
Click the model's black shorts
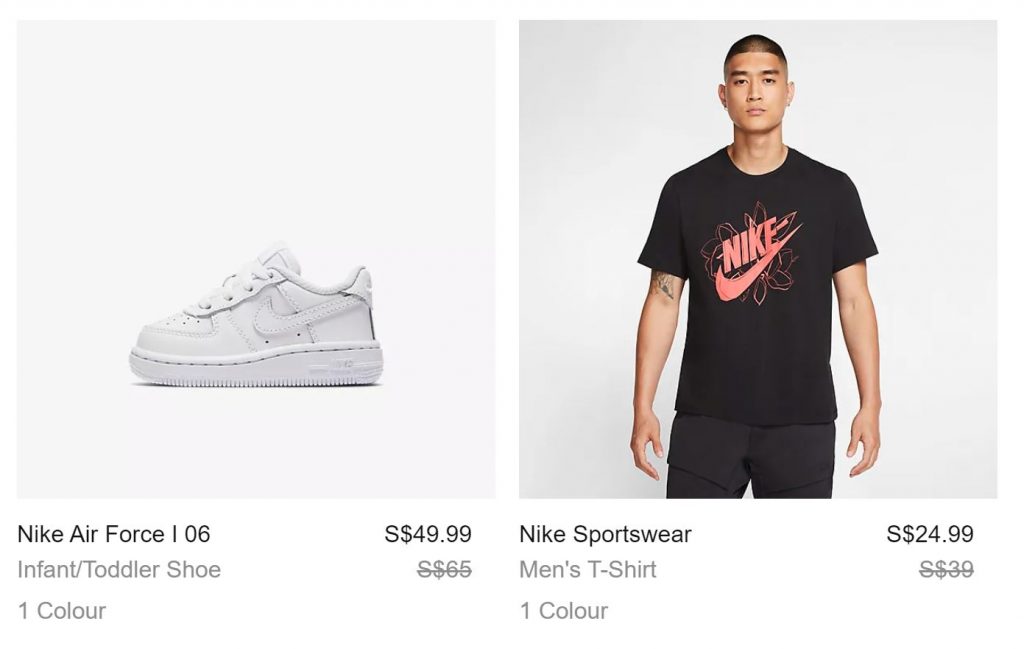click(752, 458)
